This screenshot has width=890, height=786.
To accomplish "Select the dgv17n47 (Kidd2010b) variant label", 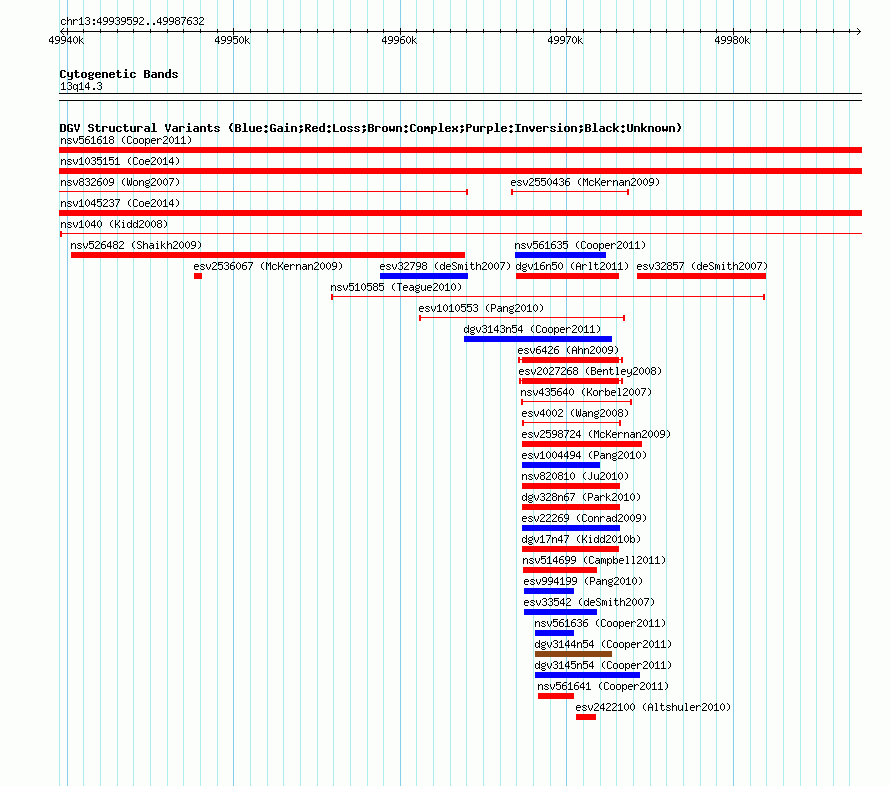I will coord(581,539).
